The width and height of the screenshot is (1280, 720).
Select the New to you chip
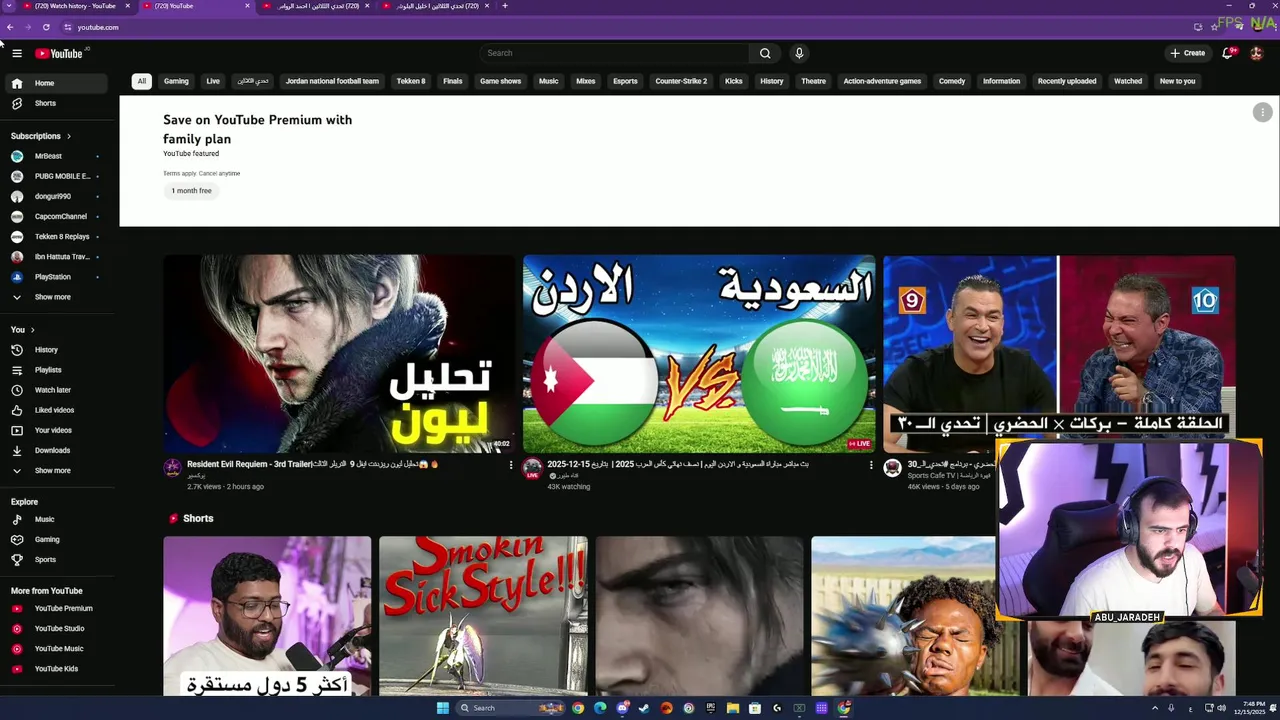(x=1177, y=81)
